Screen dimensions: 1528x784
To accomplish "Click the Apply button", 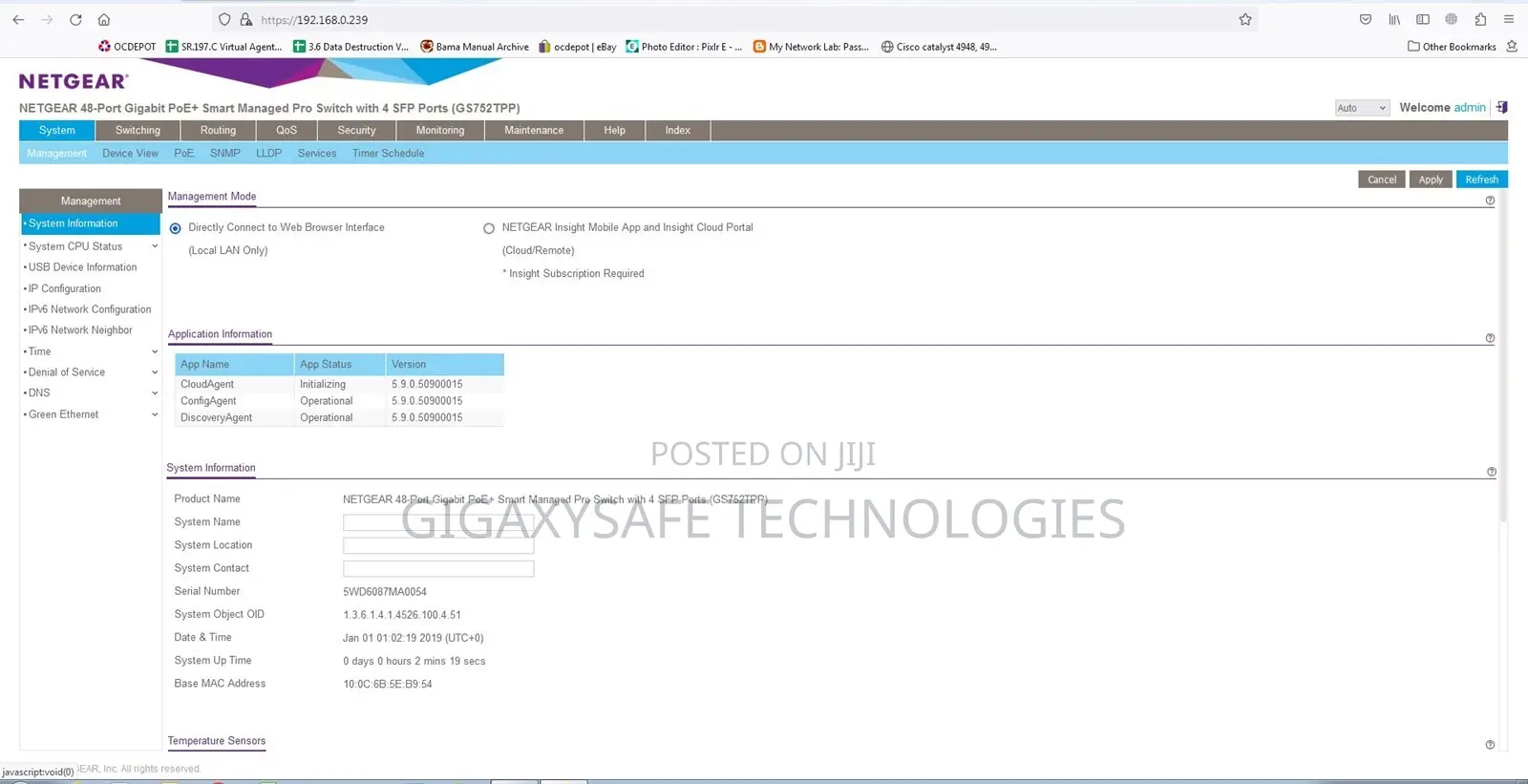I will (x=1431, y=180).
